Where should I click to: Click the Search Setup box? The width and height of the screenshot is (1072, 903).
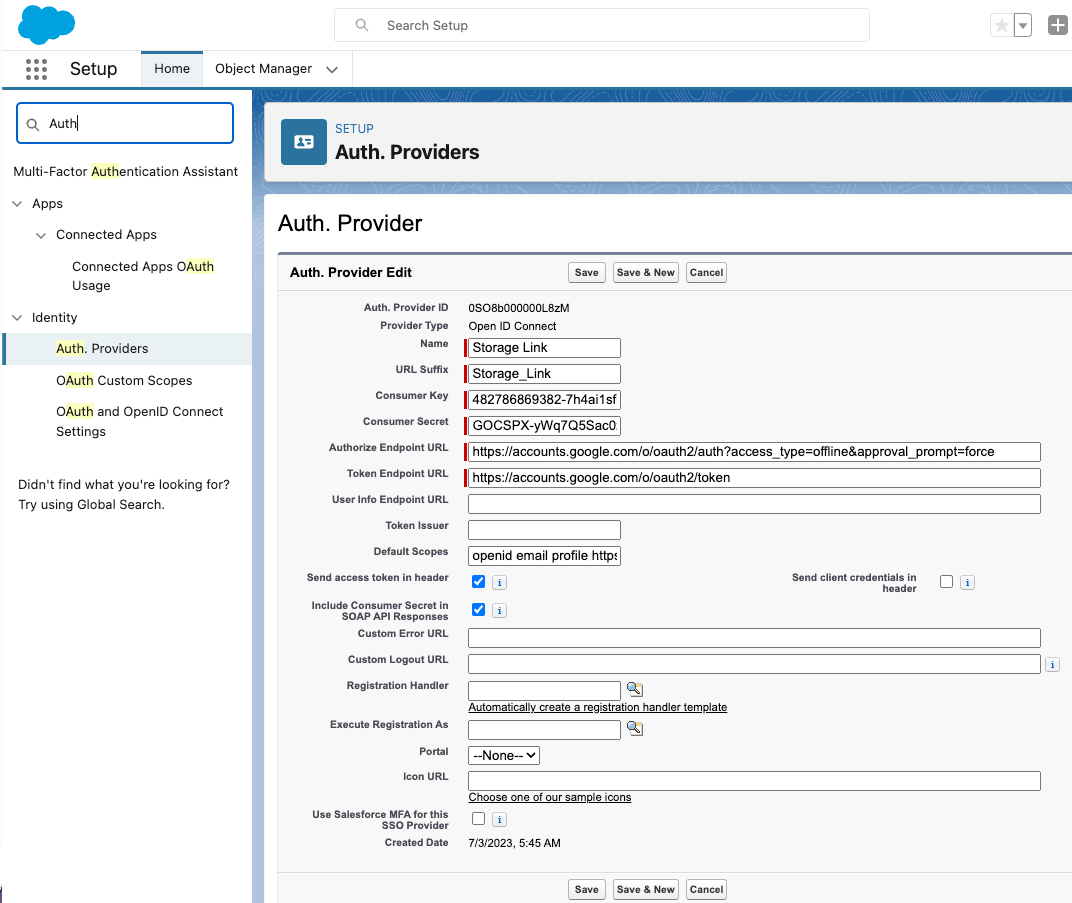(601, 25)
